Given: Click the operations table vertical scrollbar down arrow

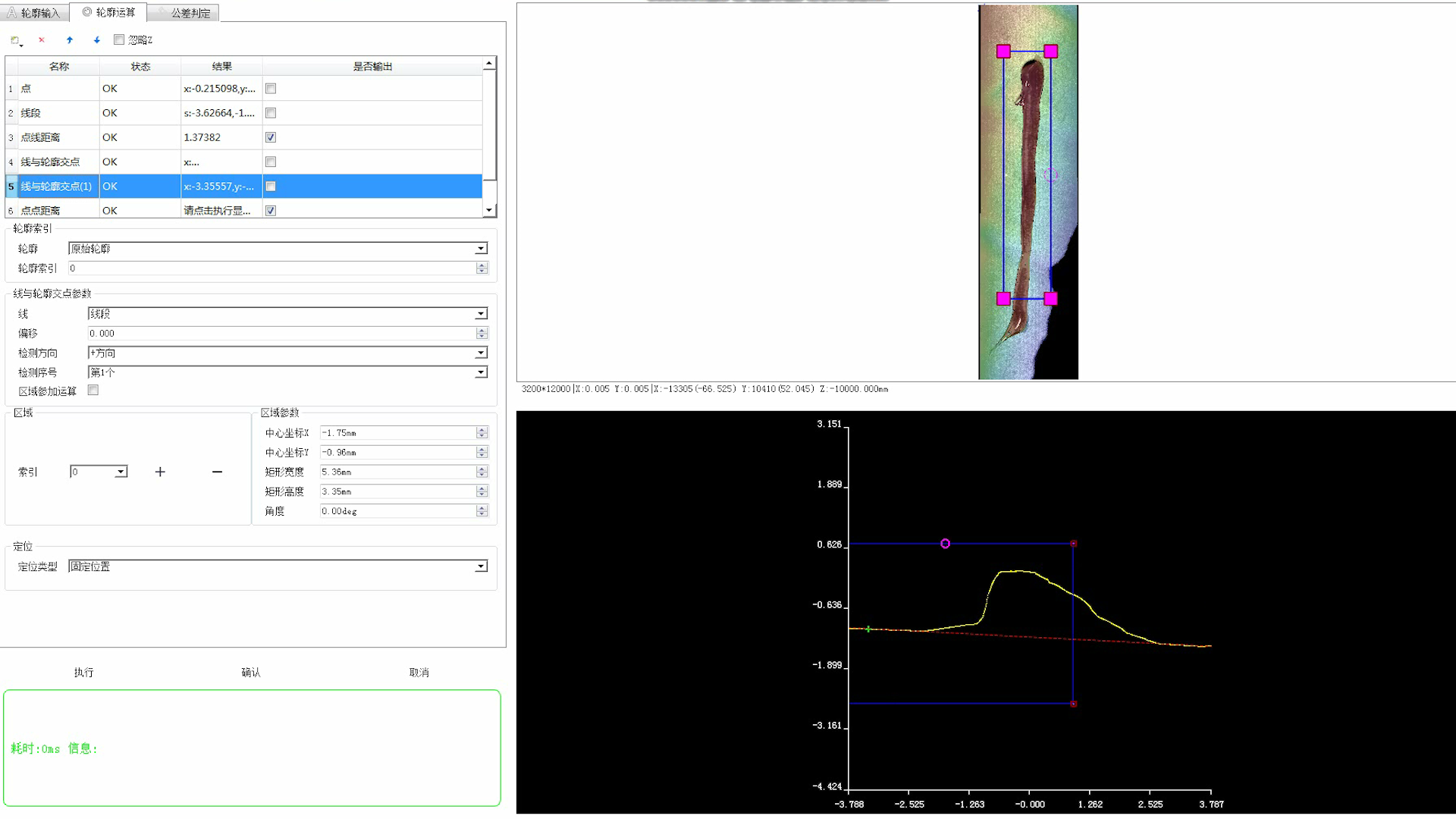Looking at the screenshot, I should tap(489, 210).
